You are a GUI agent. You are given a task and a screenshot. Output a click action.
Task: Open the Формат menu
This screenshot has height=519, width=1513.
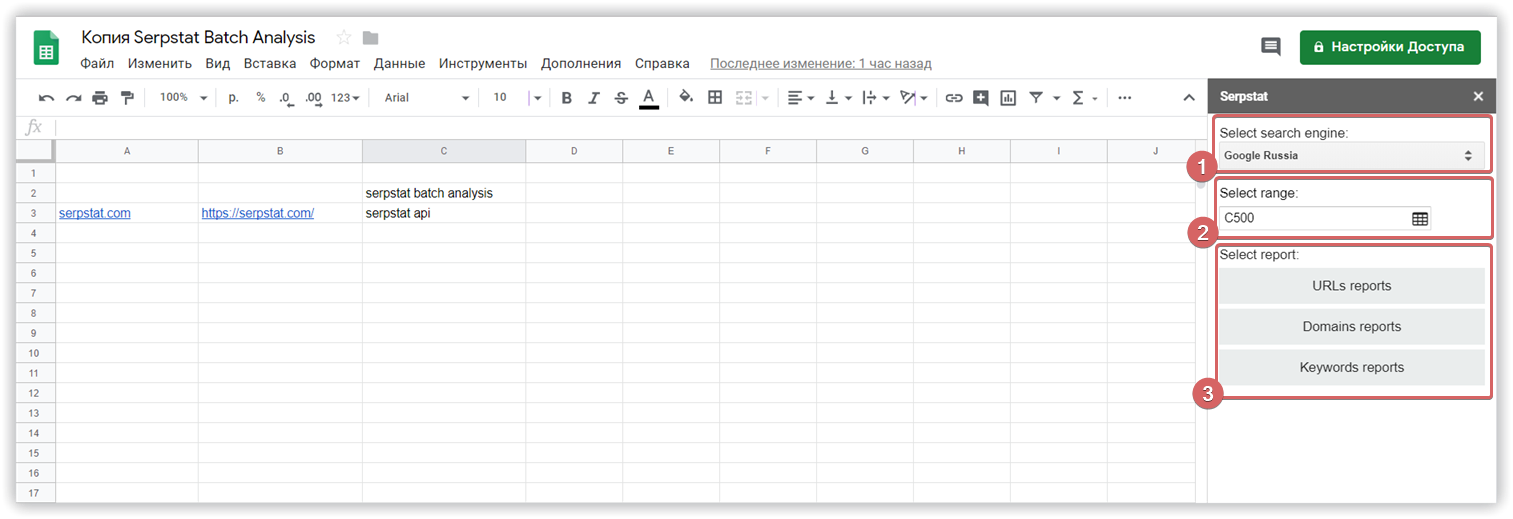335,63
